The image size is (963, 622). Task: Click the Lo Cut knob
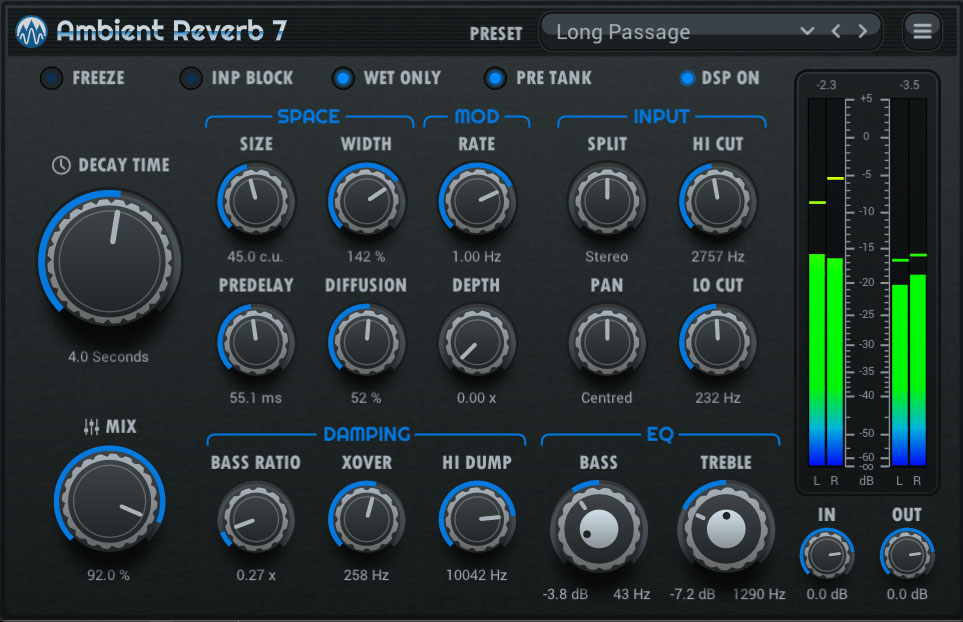[717, 342]
